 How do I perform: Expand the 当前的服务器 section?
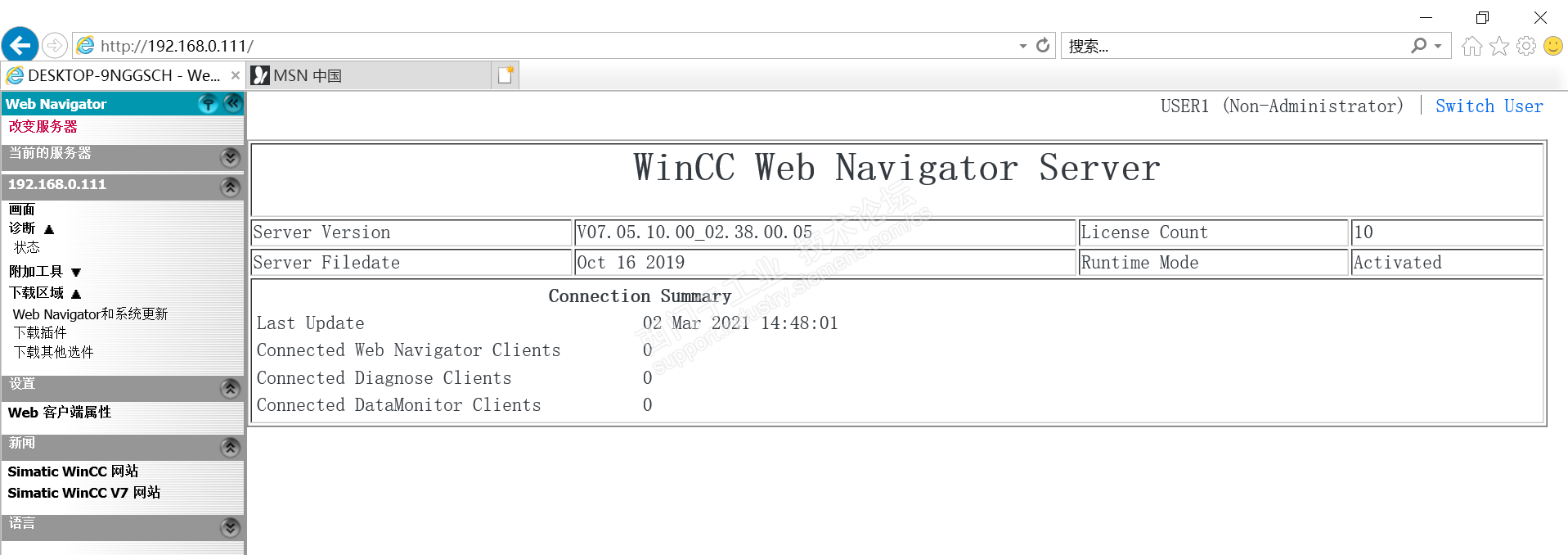[231, 157]
